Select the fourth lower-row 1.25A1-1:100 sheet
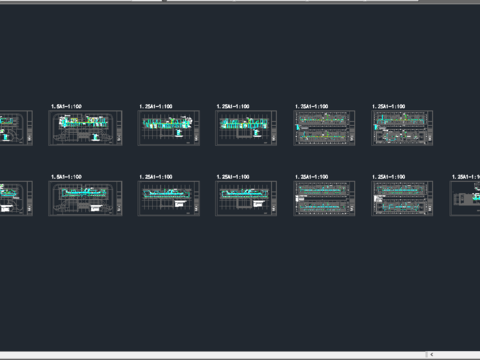Image resolution: width=480 pixels, height=360 pixels. click(x=402, y=198)
